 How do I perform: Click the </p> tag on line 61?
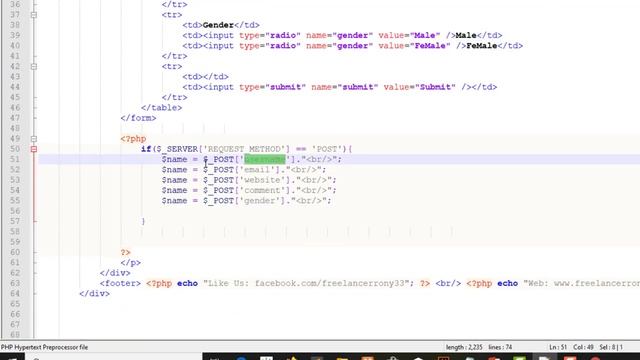pos(131,262)
